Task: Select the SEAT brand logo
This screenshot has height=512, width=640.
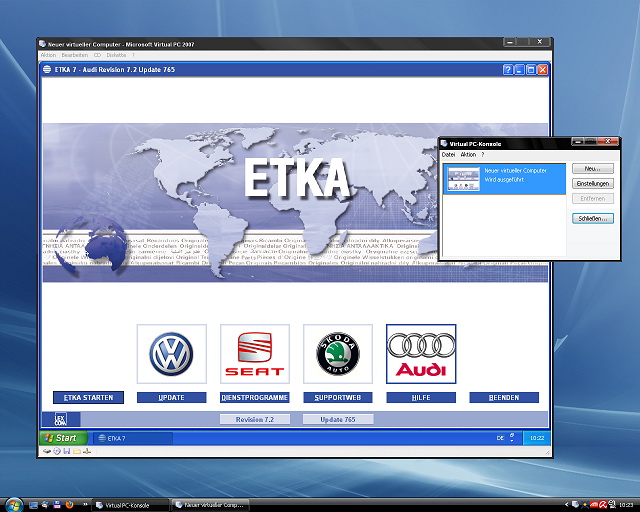Action: point(255,354)
